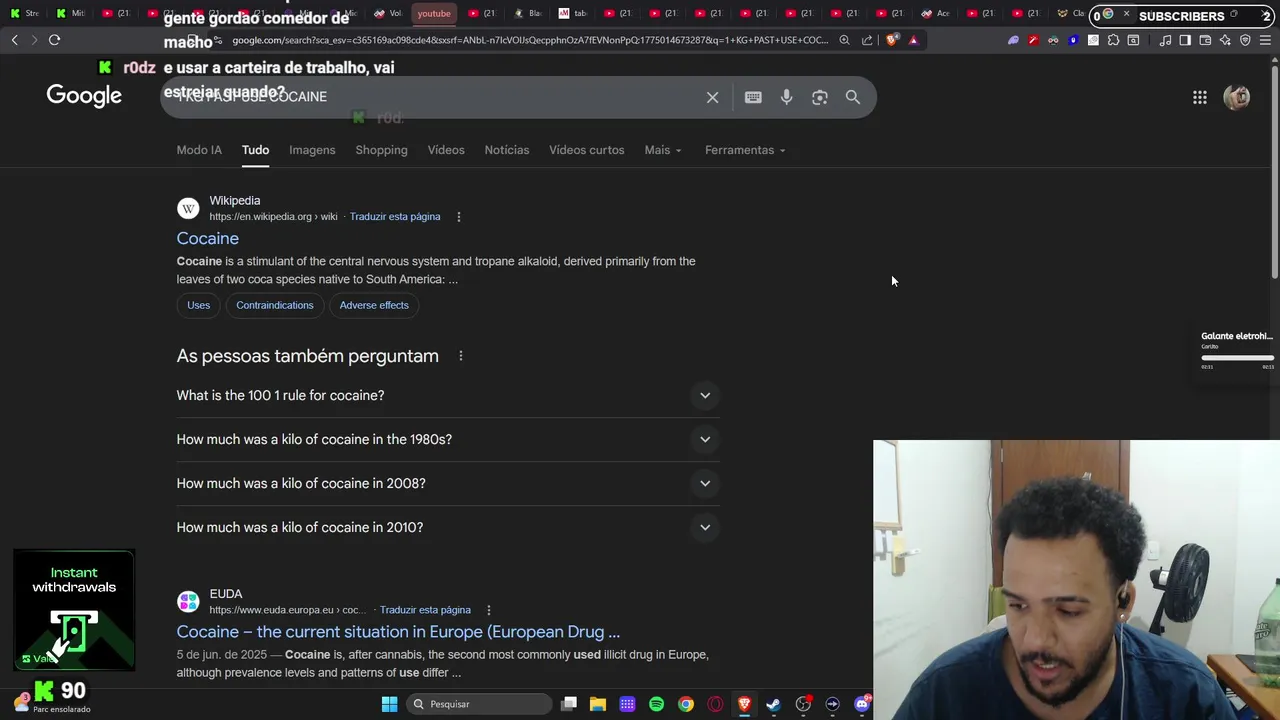The height and width of the screenshot is (720, 1280).
Task: Switch to Notícias tab
Action: [x=507, y=150]
